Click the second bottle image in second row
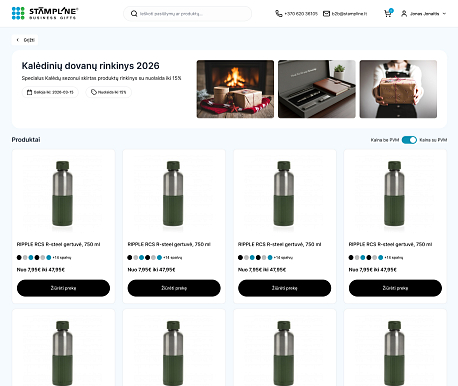458x386 pixels. pos(173,353)
